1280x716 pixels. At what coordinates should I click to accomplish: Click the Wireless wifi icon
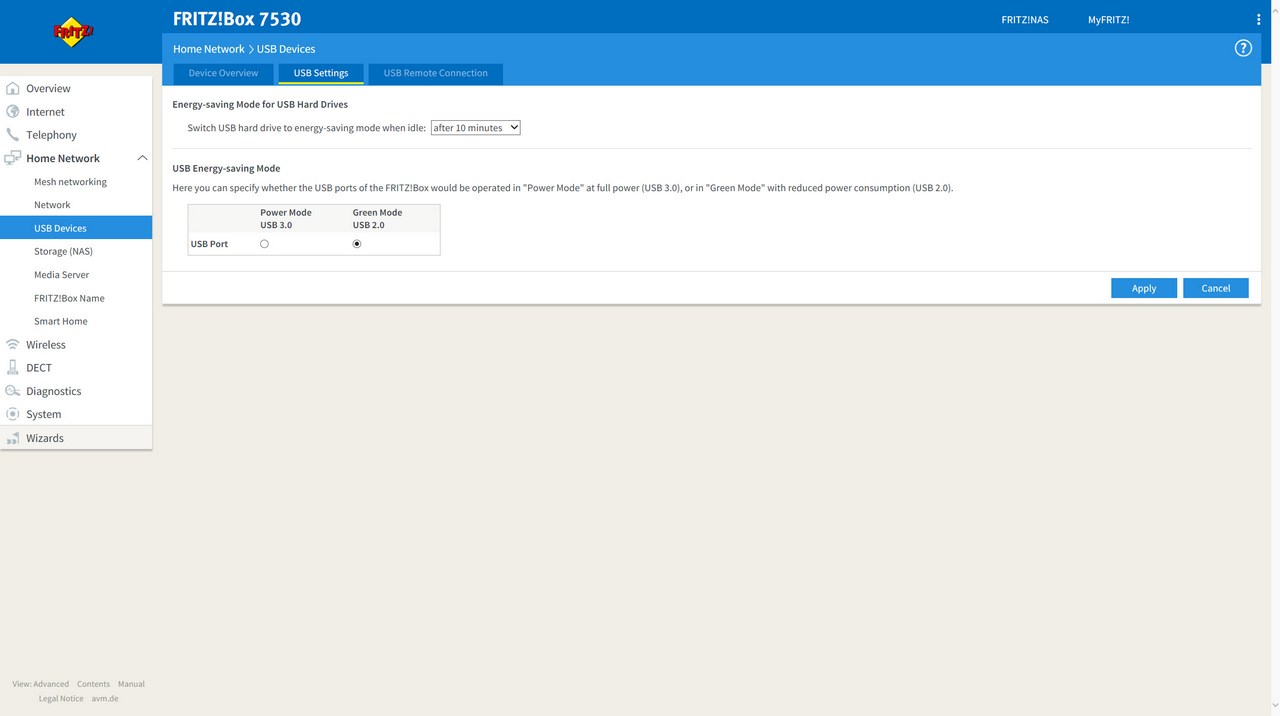[13, 344]
